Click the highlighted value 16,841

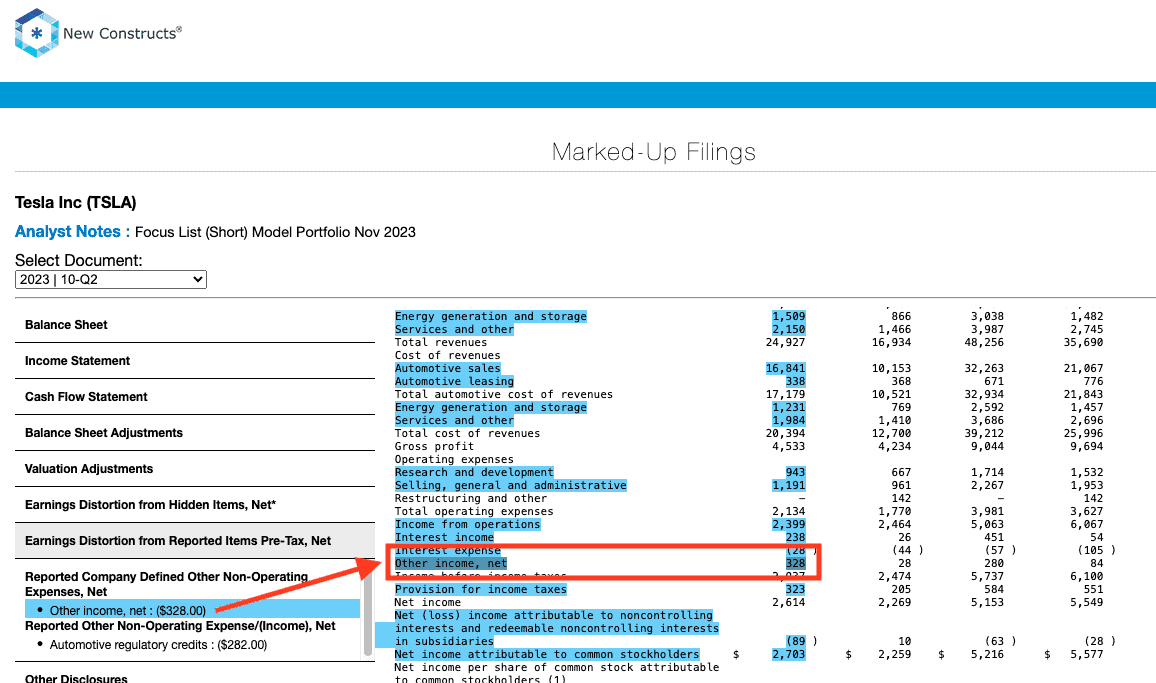pos(785,368)
